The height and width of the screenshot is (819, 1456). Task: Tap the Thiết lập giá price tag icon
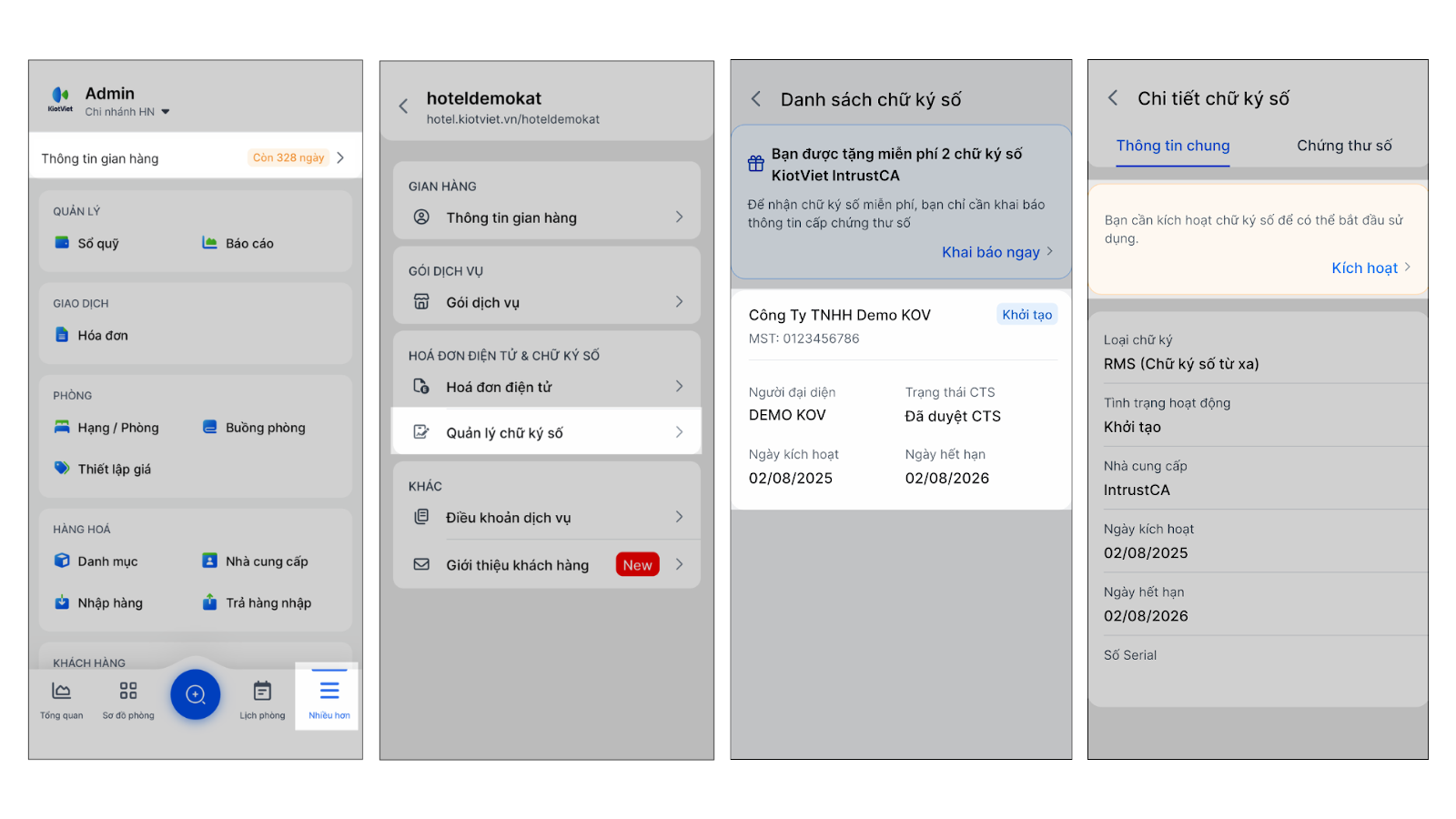(62, 469)
